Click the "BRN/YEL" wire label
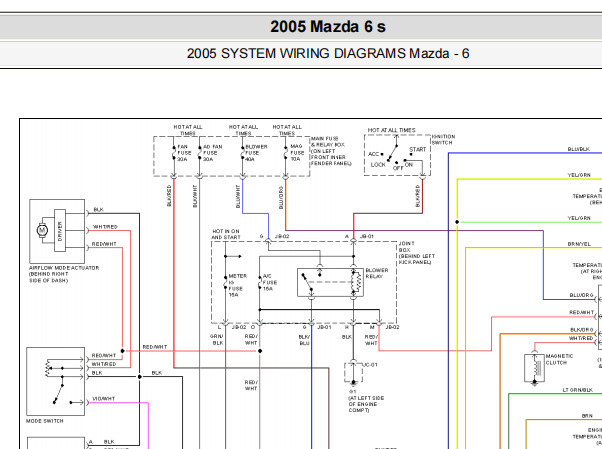The height and width of the screenshot is (449, 602). pyautogui.click(x=579, y=244)
